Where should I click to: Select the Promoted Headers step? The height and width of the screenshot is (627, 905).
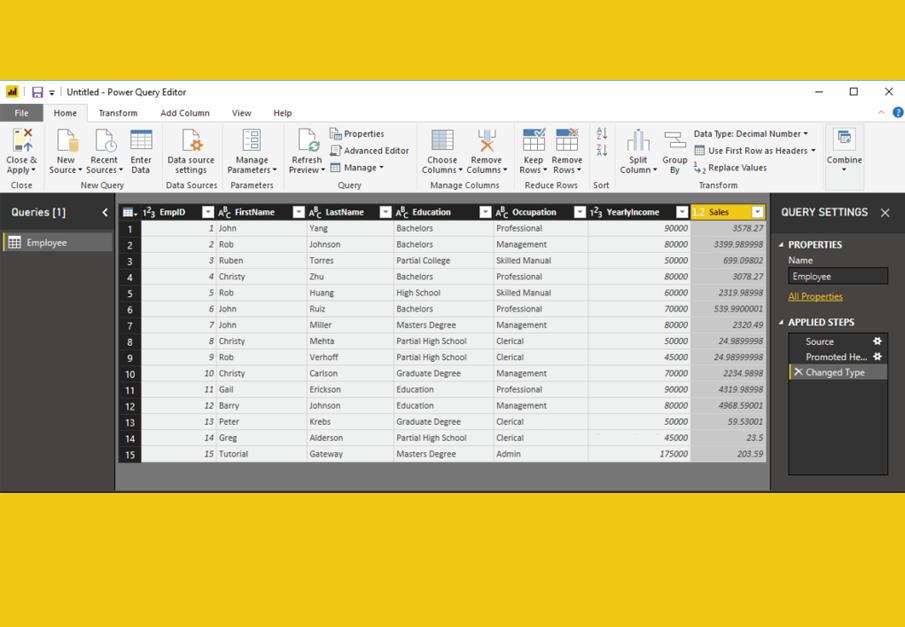tap(837, 357)
